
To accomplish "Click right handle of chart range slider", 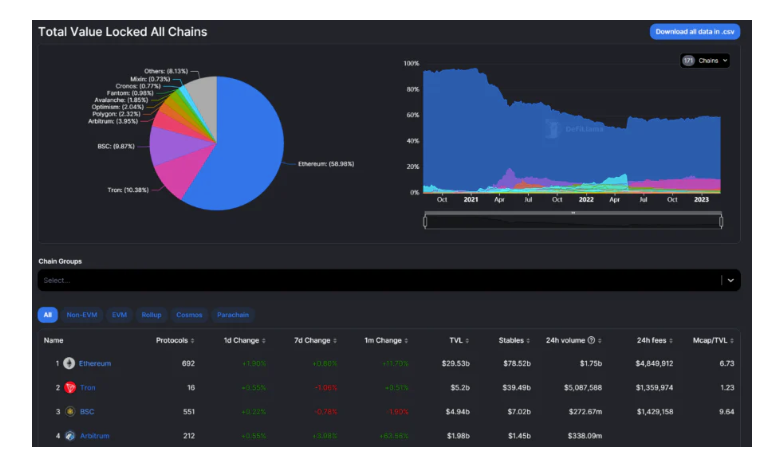I will pos(721,221).
